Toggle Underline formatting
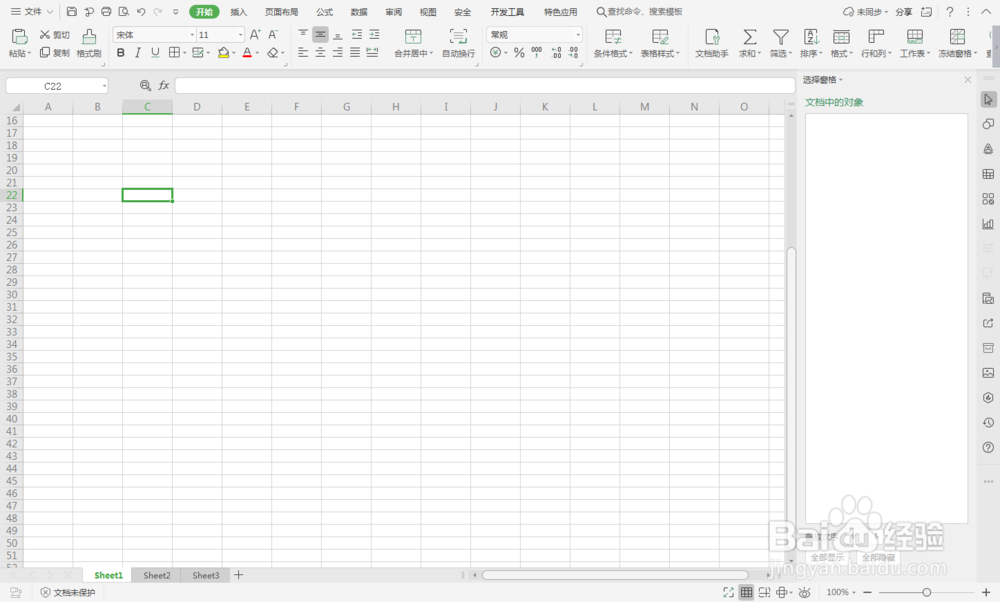Image resolution: width=1000 pixels, height=602 pixels. pos(155,53)
